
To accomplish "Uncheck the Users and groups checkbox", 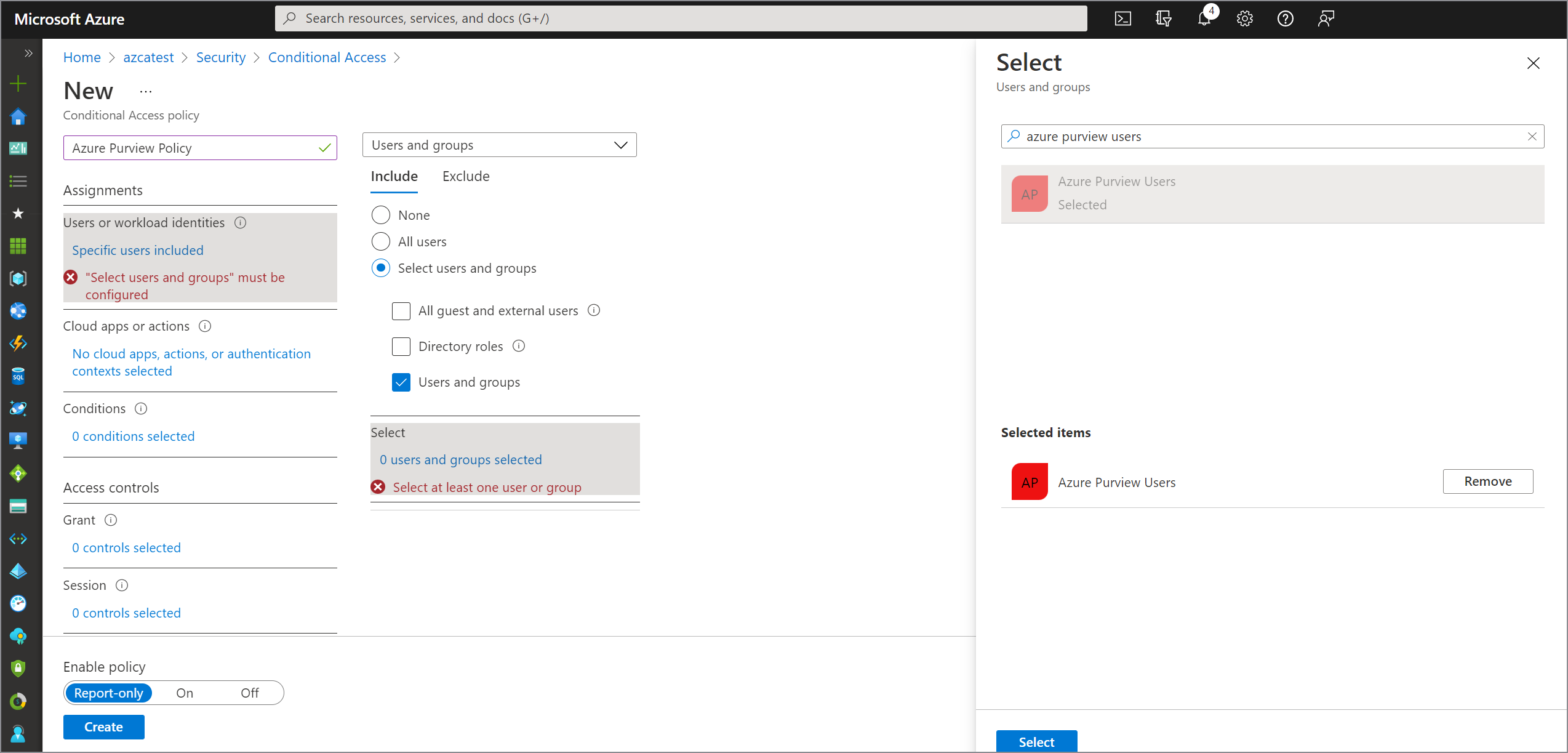I will pos(401,382).
